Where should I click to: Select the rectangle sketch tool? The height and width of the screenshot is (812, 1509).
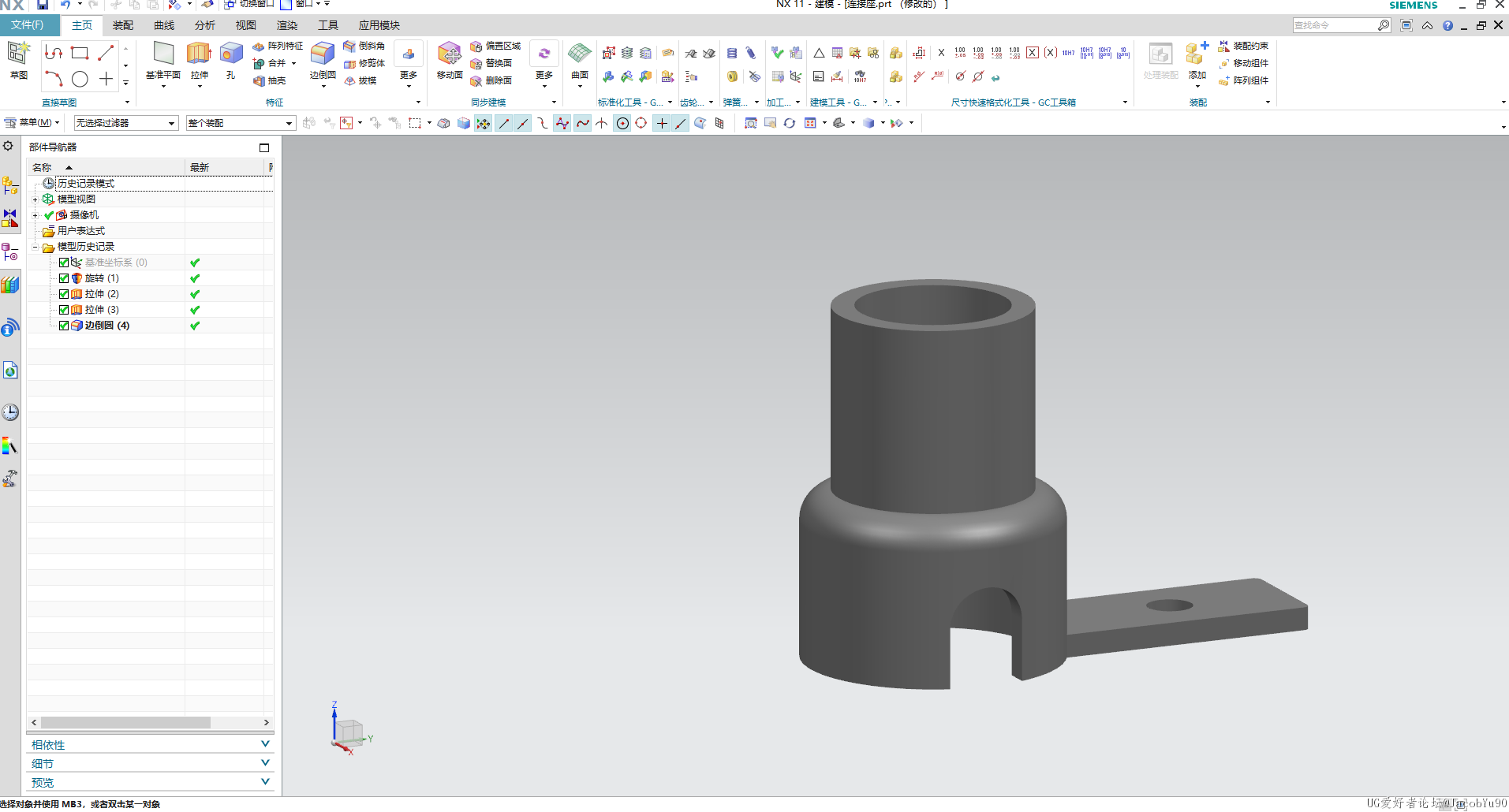[80, 53]
